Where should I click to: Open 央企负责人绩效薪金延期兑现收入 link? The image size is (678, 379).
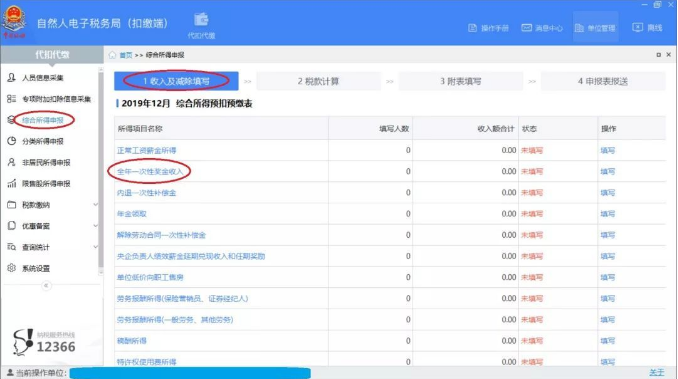[x=191, y=256]
